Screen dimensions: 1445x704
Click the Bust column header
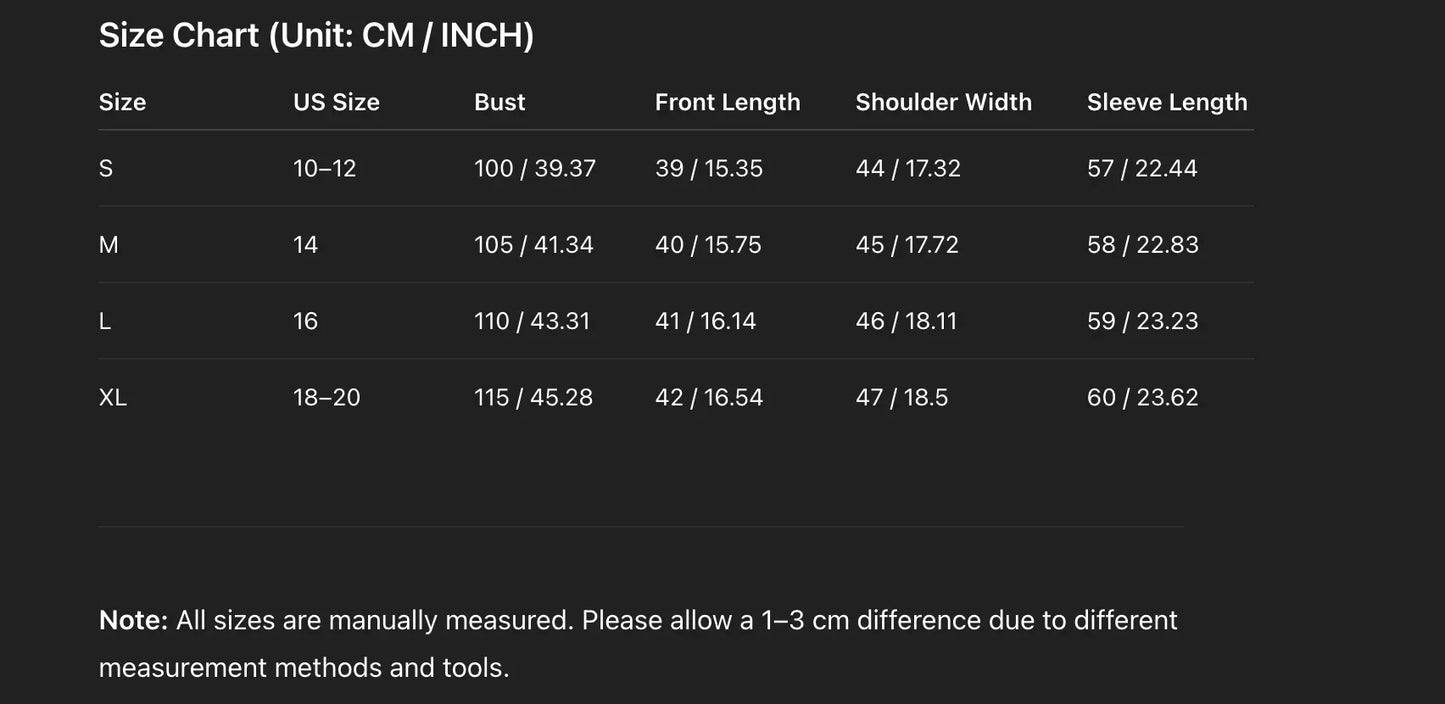point(499,102)
